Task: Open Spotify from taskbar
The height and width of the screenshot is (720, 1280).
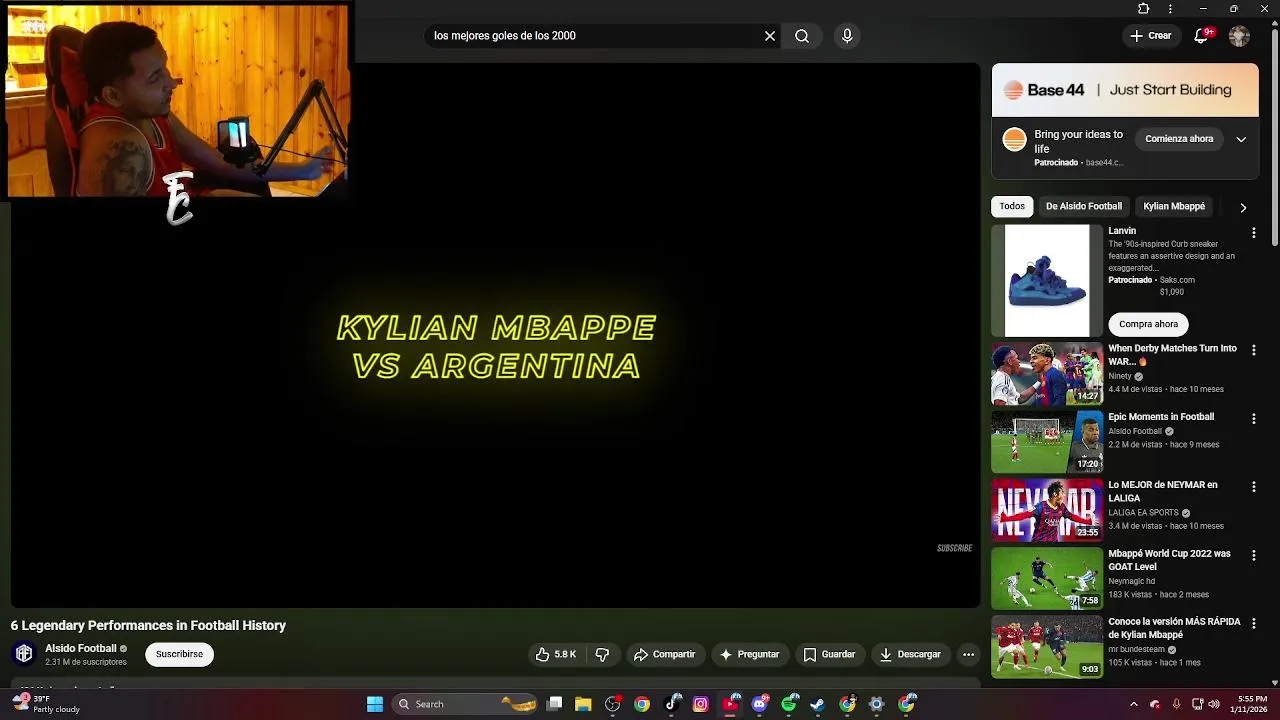Action: click(789, 704)
